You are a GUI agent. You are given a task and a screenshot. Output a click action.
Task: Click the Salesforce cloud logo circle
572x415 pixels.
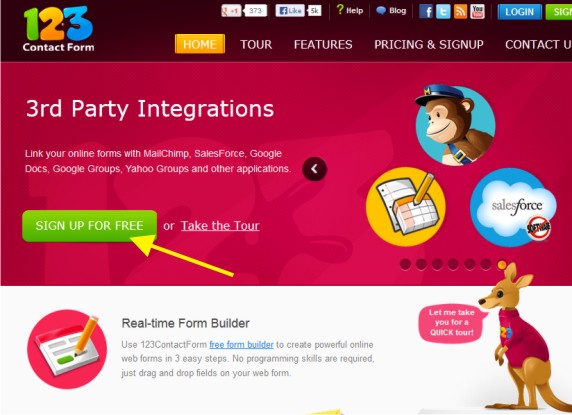point(513,207)
